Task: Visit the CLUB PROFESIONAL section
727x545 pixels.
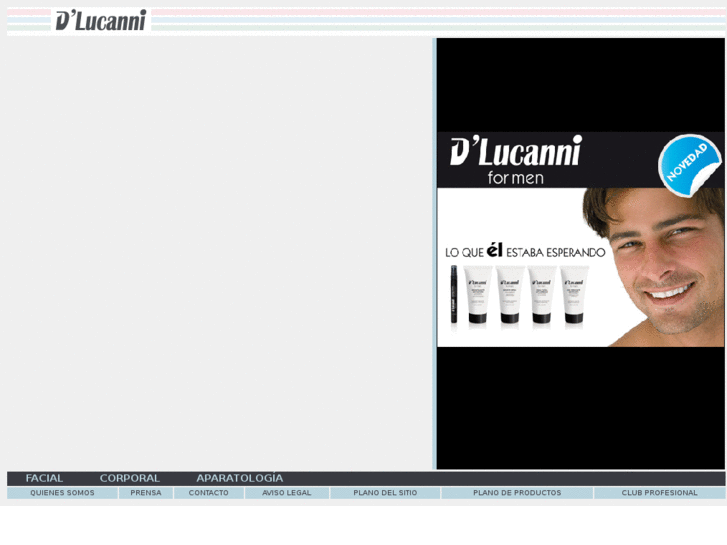Action: coord(659,493)
